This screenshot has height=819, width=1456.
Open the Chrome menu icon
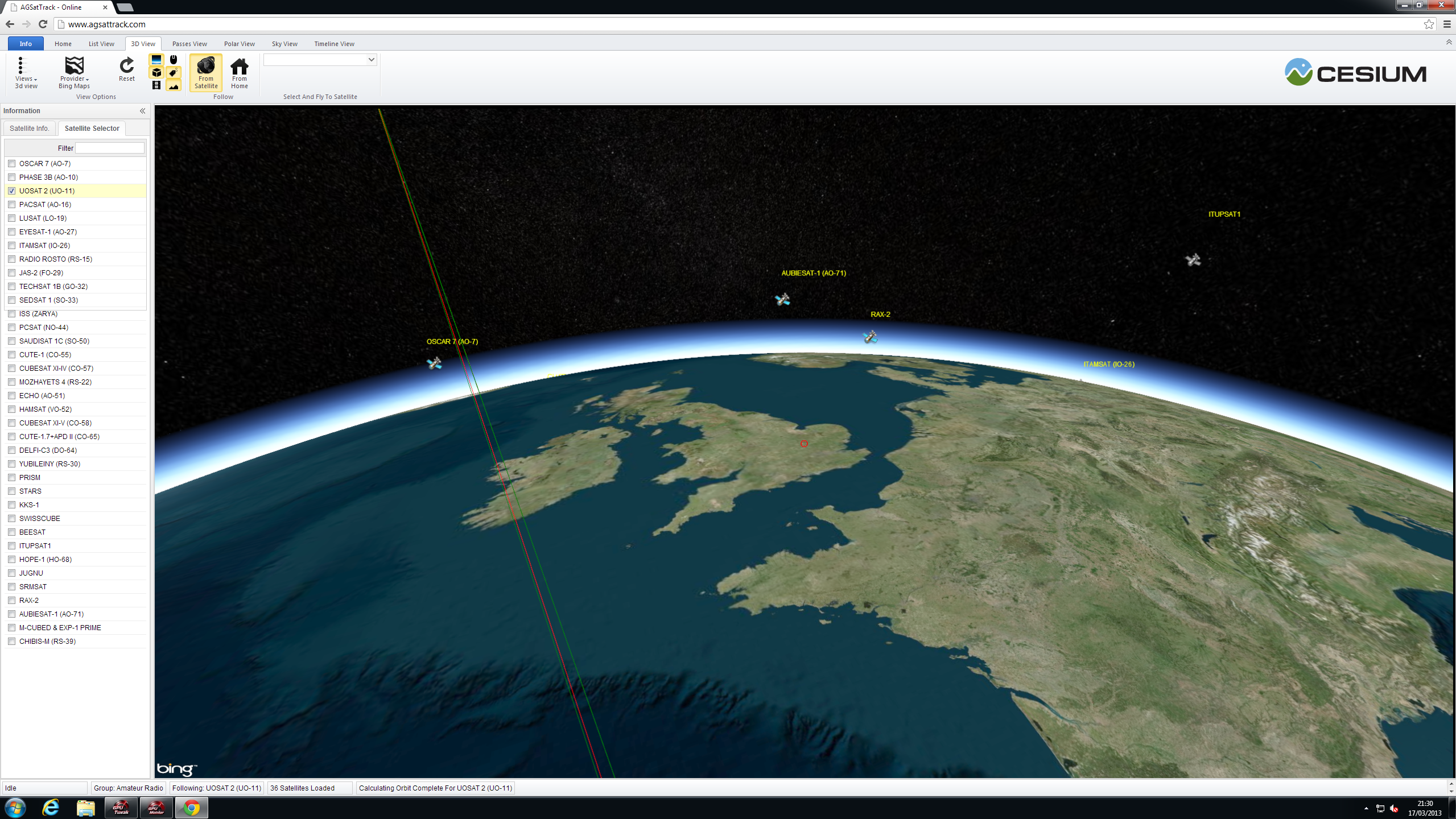click(x=1447, y=24)
